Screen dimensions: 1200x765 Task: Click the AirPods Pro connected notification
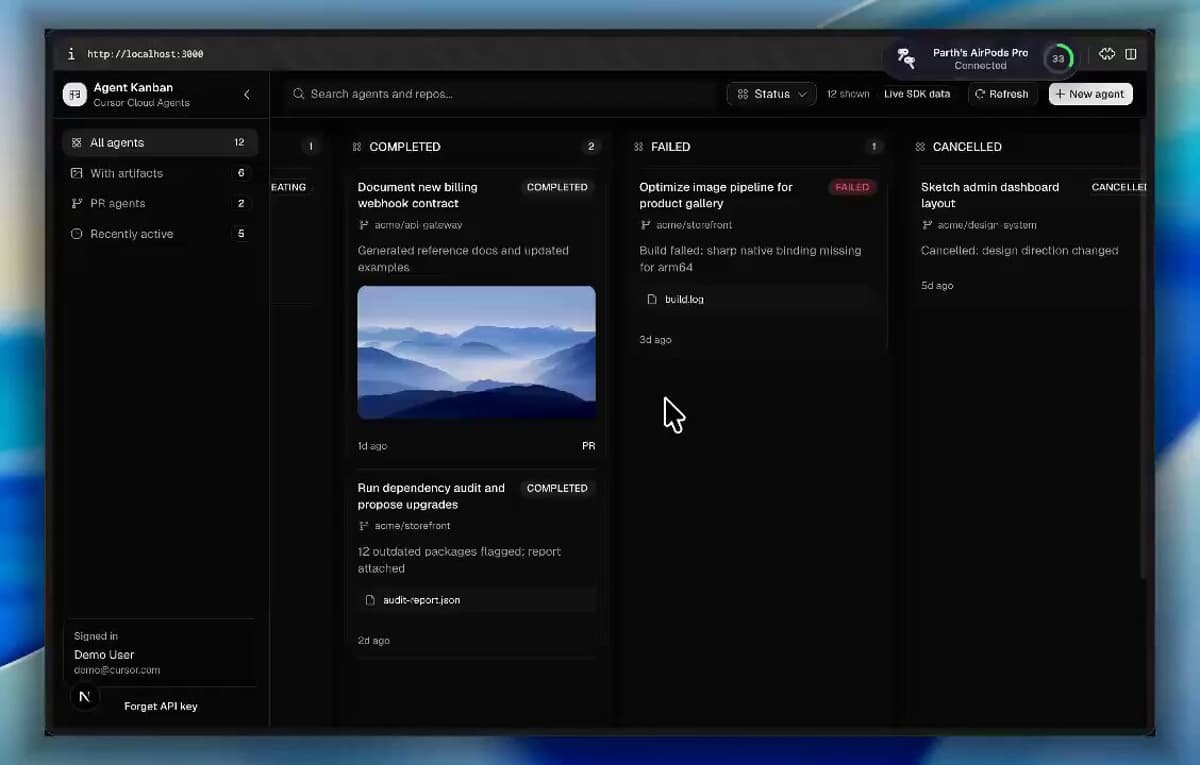click(x=983, y=59)
